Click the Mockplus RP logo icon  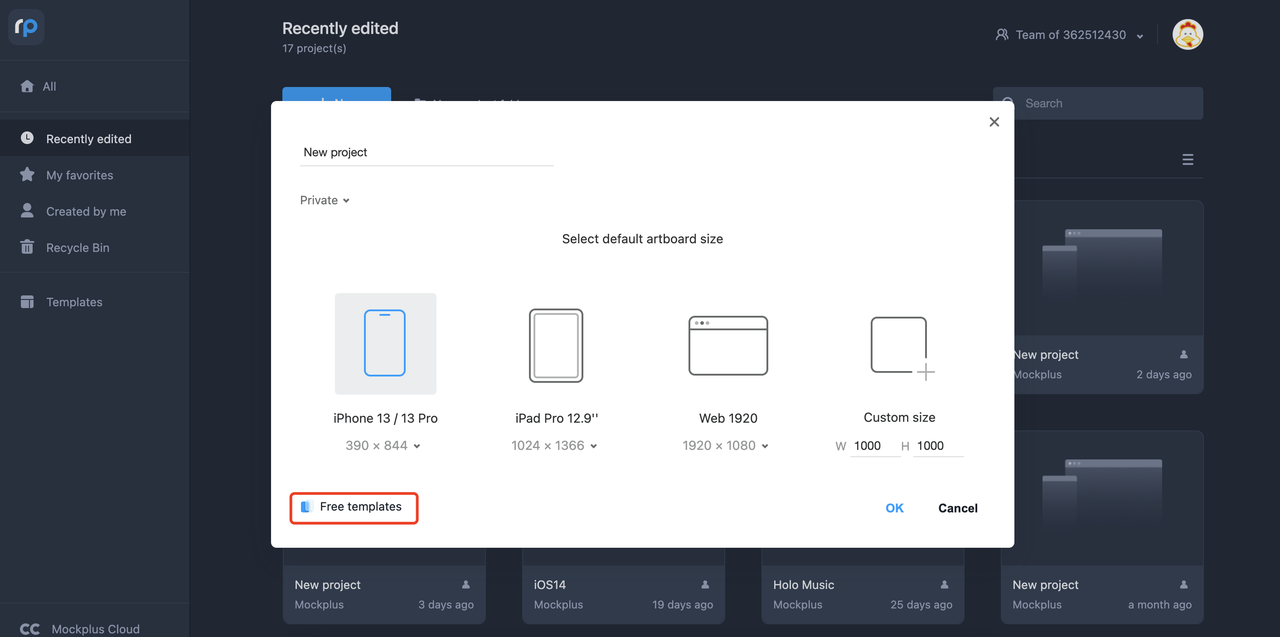coord(26,27)
